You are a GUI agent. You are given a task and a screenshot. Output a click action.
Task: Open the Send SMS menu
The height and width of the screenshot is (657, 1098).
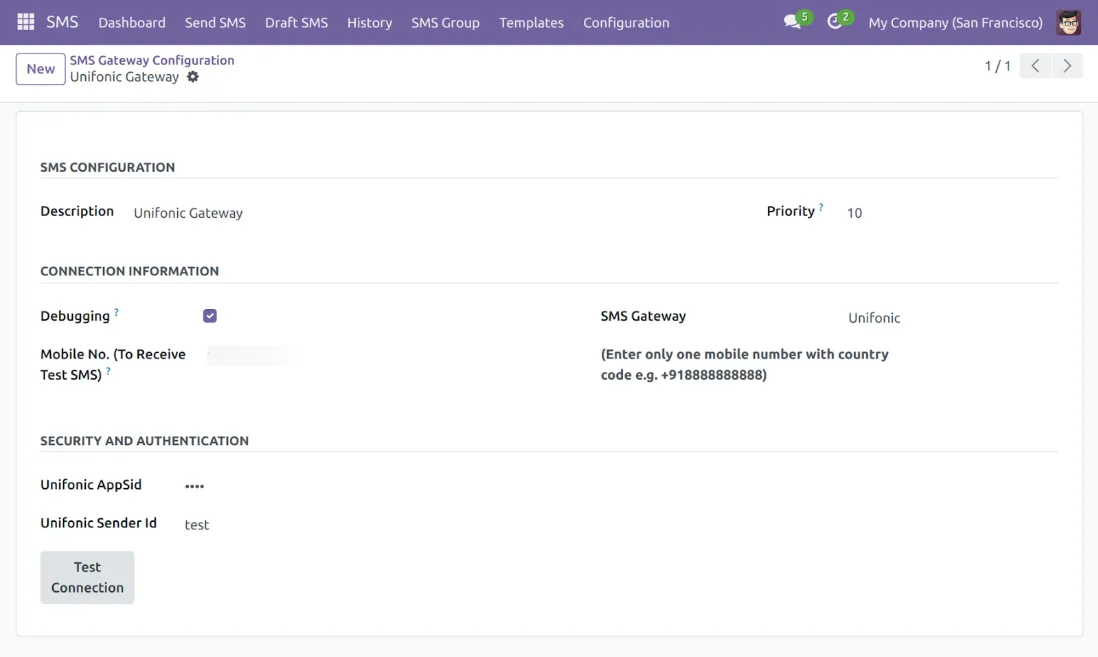(x=215, y=22)
